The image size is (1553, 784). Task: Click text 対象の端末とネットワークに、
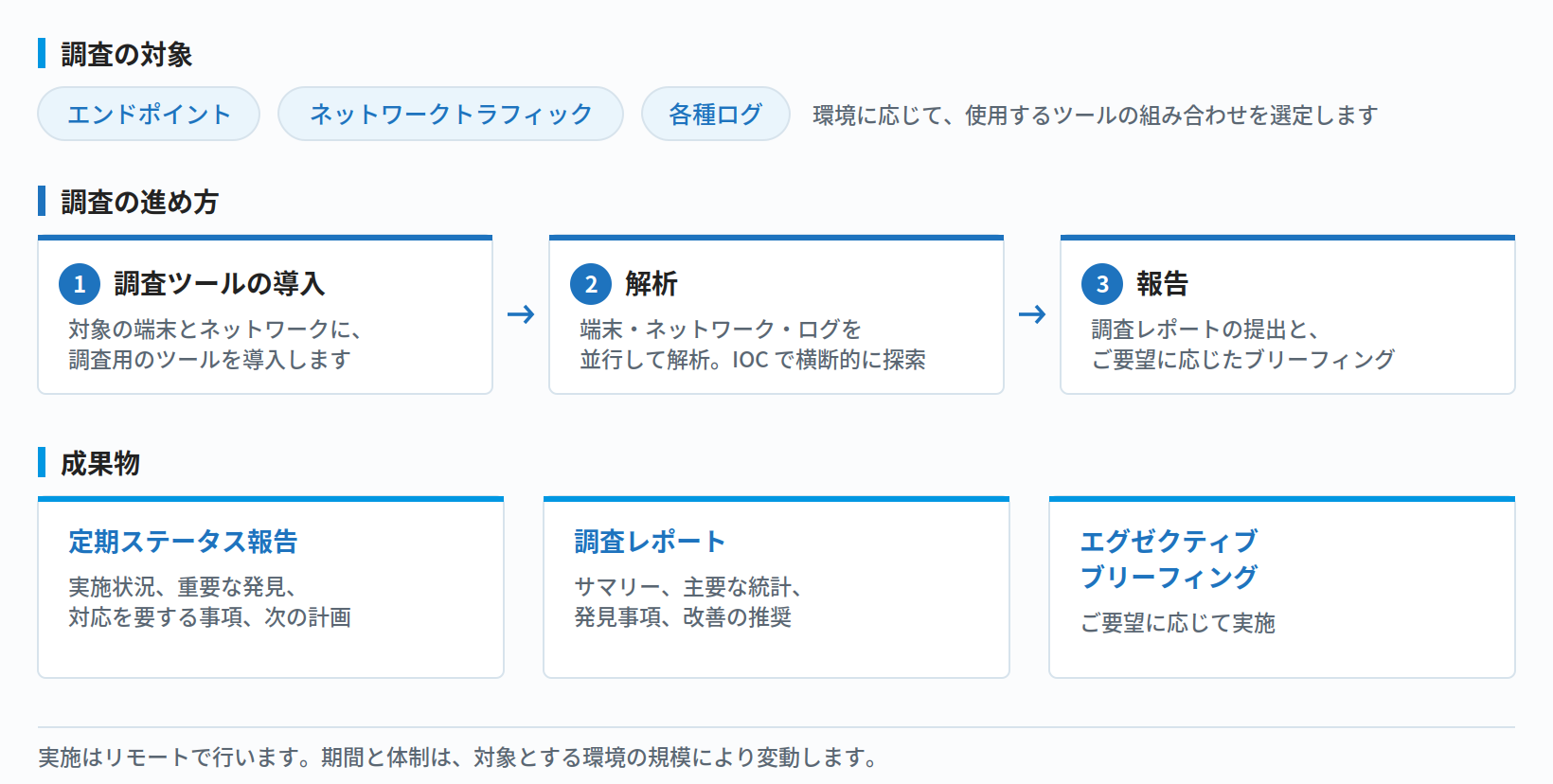(x=215, y=330)
